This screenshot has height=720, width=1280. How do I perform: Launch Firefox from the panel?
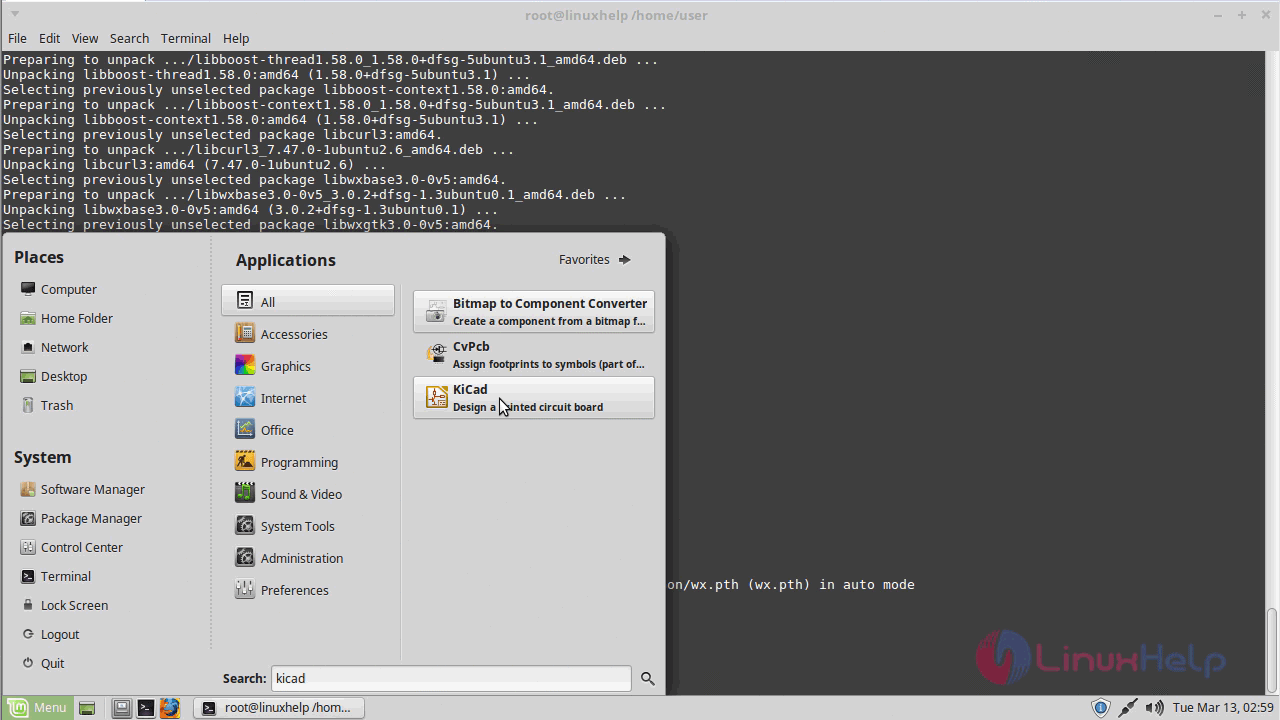coord(170,708)
